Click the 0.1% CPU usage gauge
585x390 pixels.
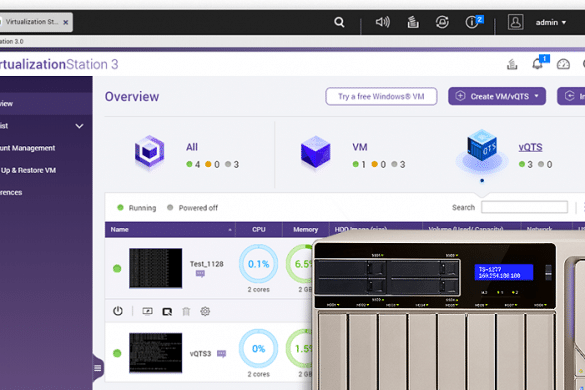[x=258, y=264]
